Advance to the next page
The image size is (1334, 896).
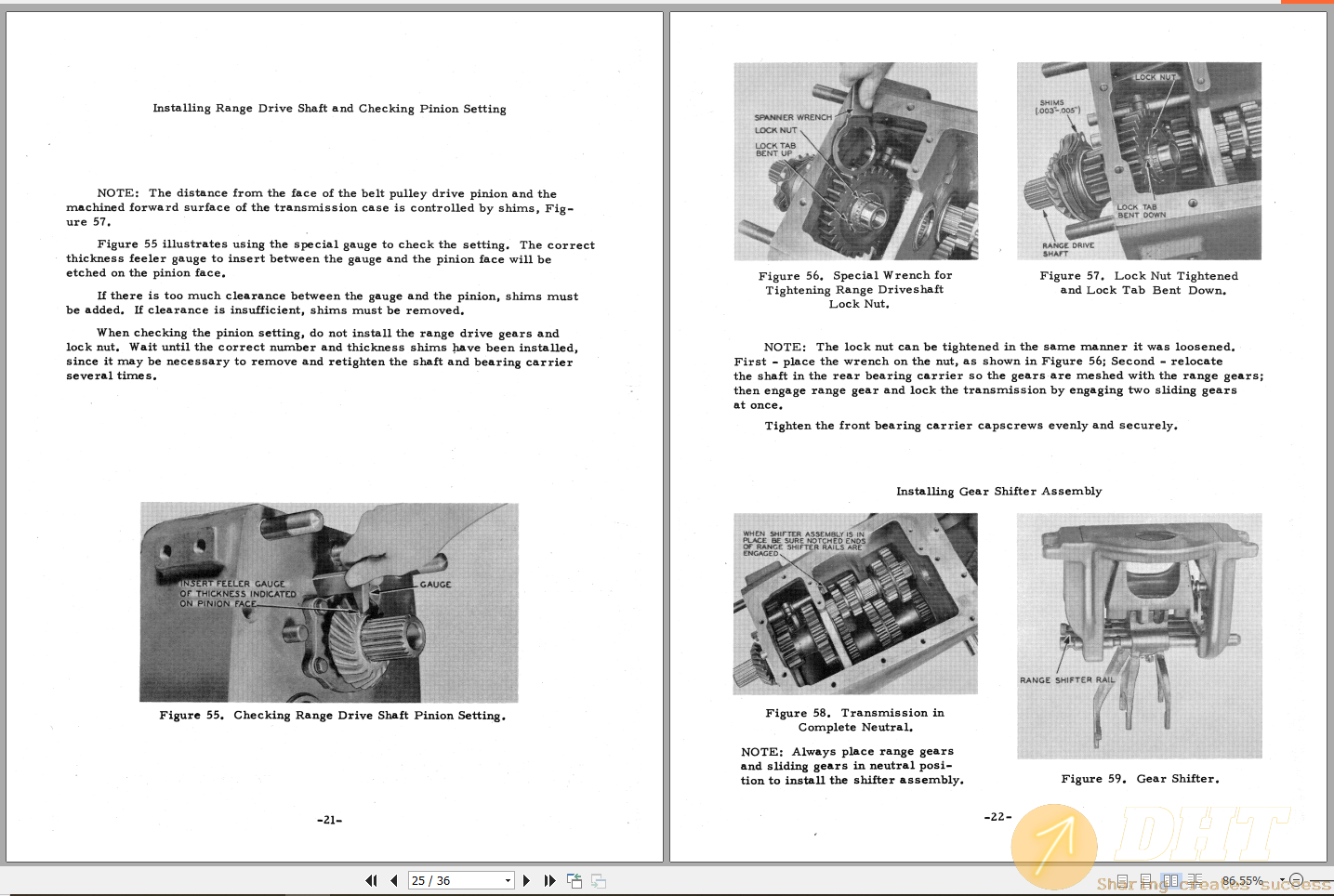pos(526,880)
